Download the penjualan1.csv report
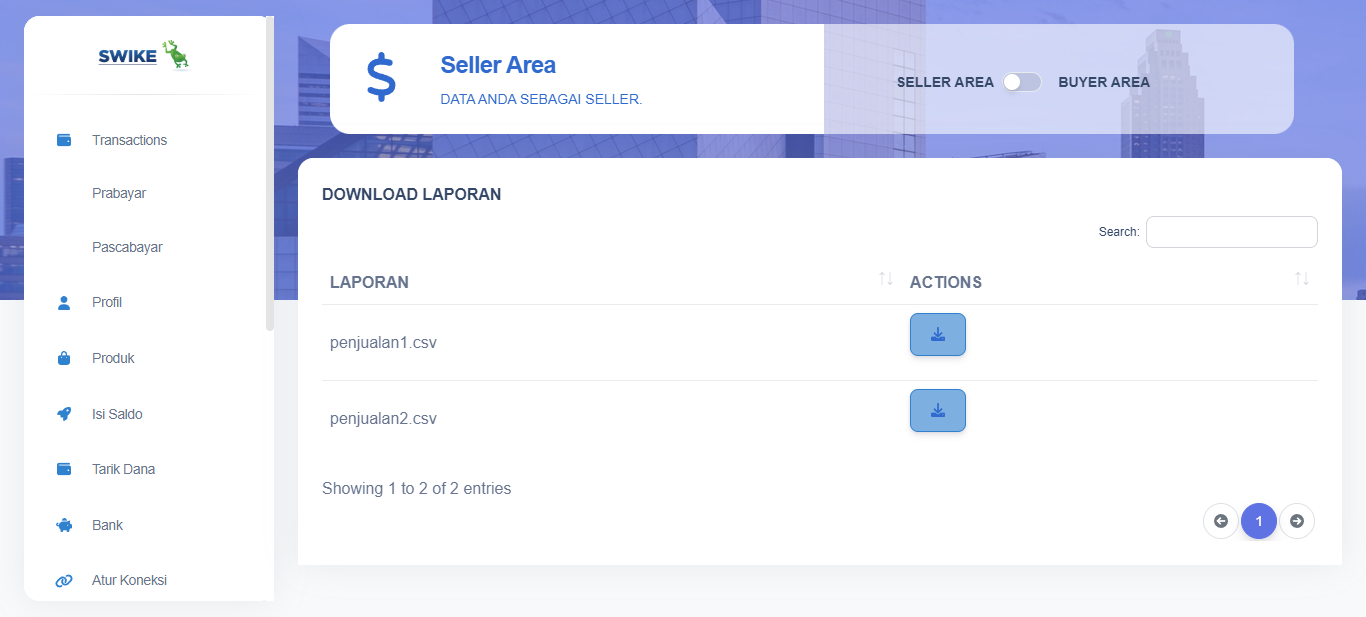Image resolution: width=1366 pixels, height=617 pixels. [x=937, y=334]
